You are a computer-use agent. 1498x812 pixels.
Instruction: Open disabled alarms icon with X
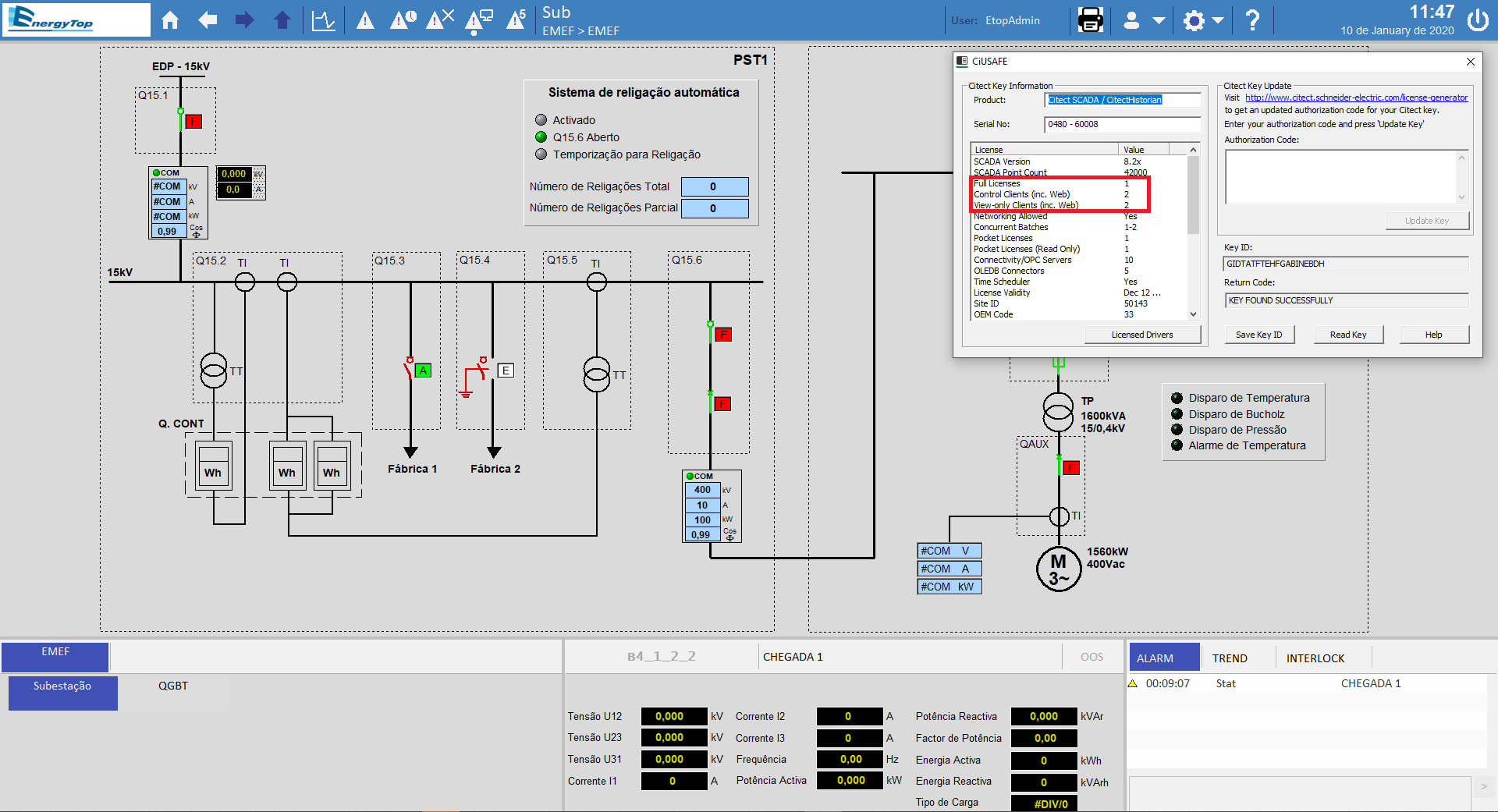pyautogui.click(x=440, y=20)
